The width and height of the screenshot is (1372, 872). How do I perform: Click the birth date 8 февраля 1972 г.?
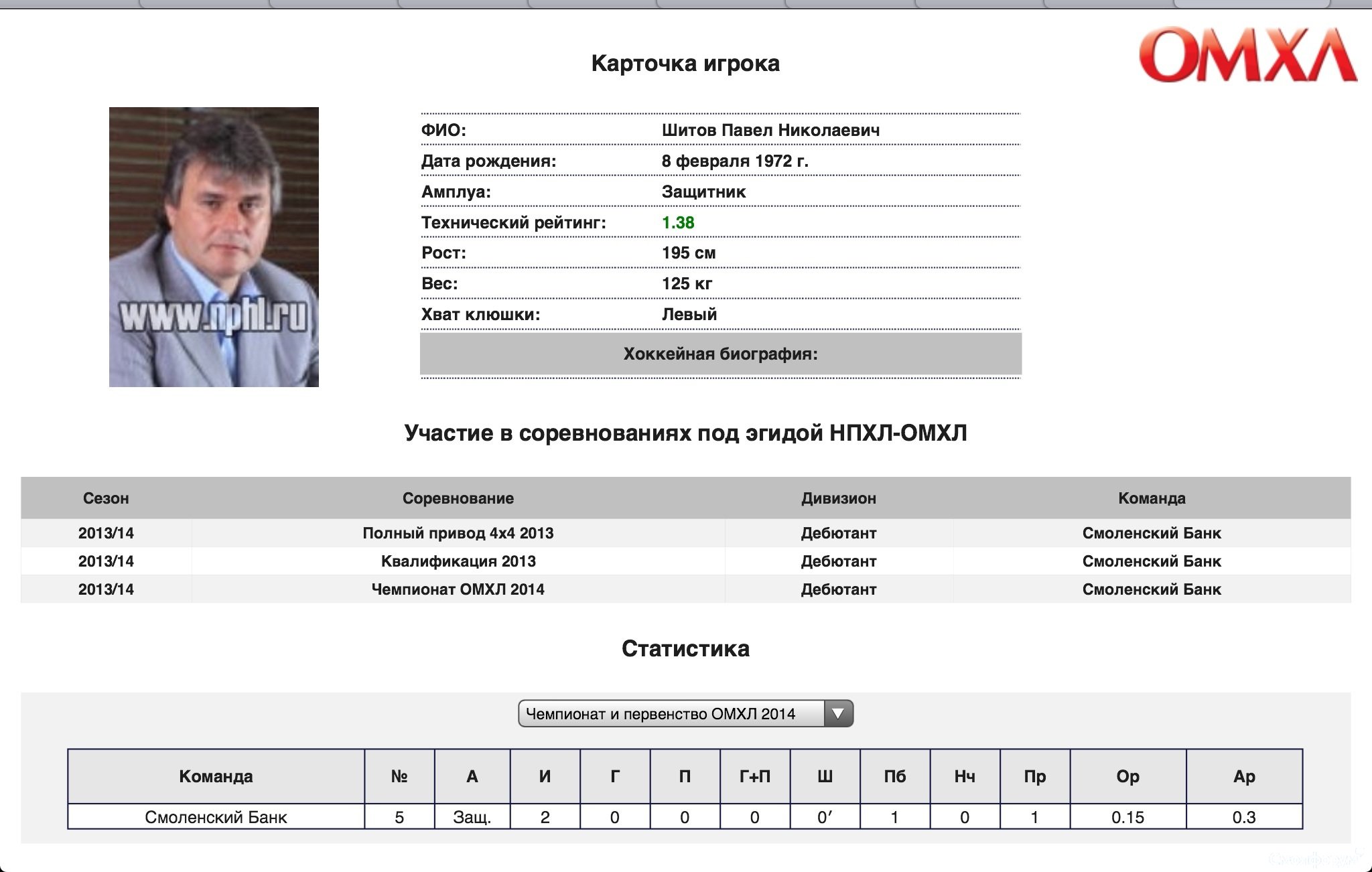pos(735,161)
